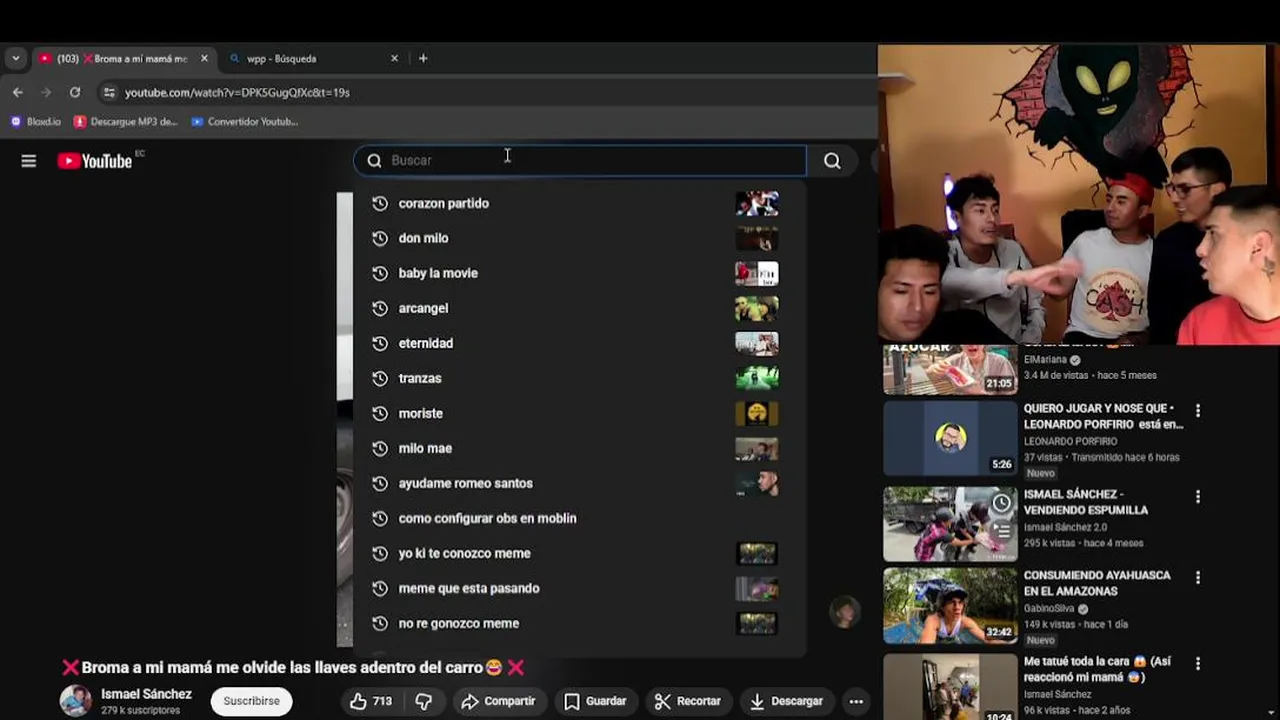The height and width of the screenshot is (720, 1280).
Task: Click the YouTube logo
Action: coord(95,161)
